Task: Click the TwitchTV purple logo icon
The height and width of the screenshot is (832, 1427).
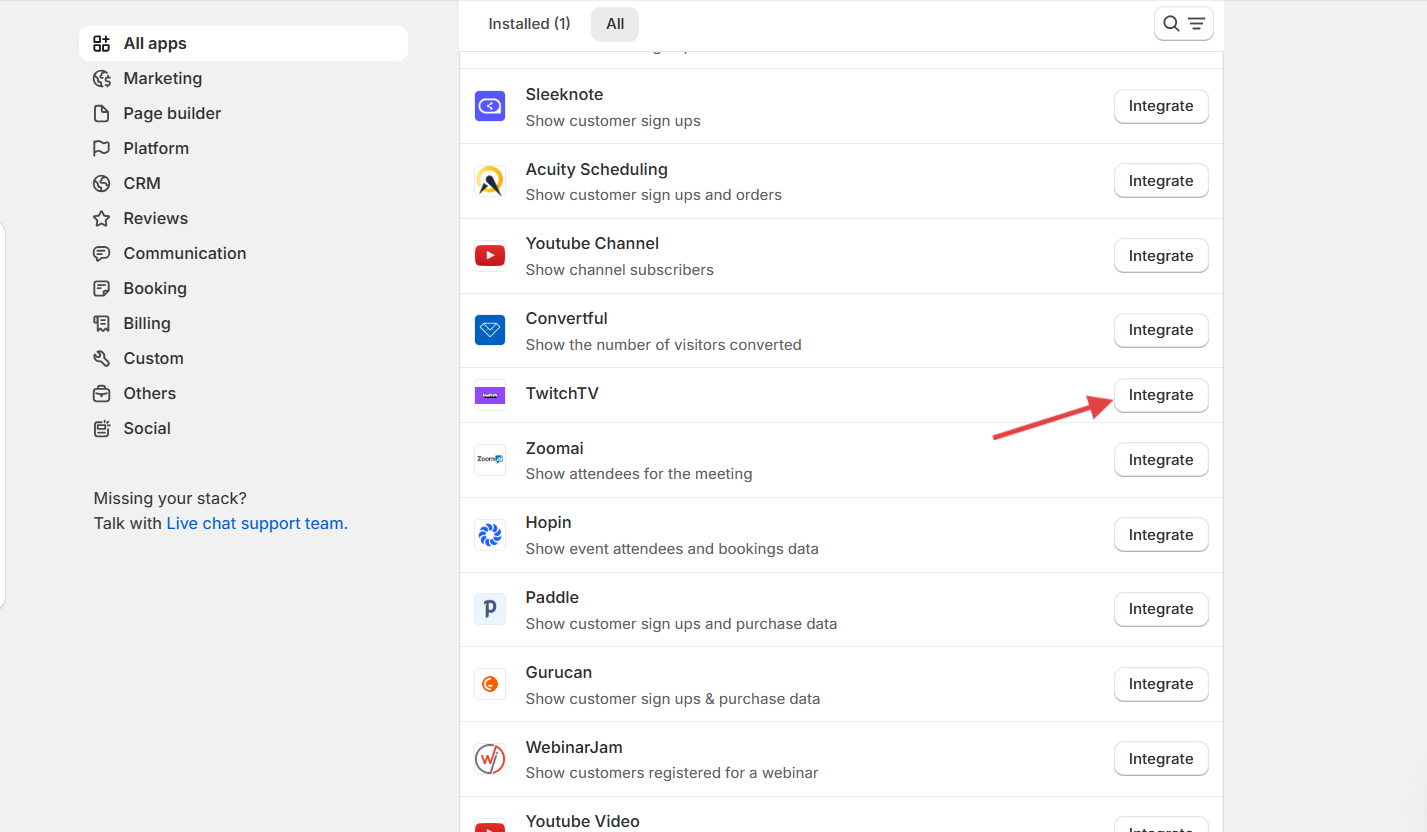Action: click(x=489, y=395)
